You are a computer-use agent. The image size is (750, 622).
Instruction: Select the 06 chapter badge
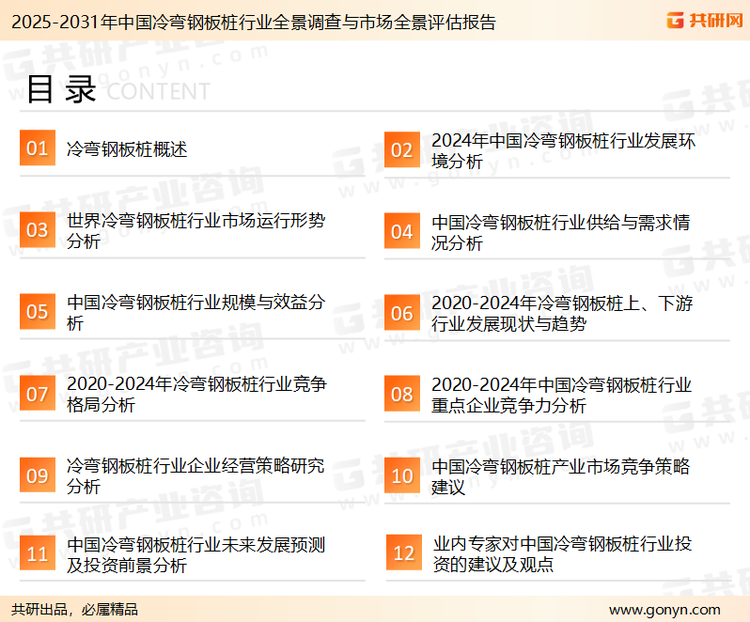coord(401,313)
